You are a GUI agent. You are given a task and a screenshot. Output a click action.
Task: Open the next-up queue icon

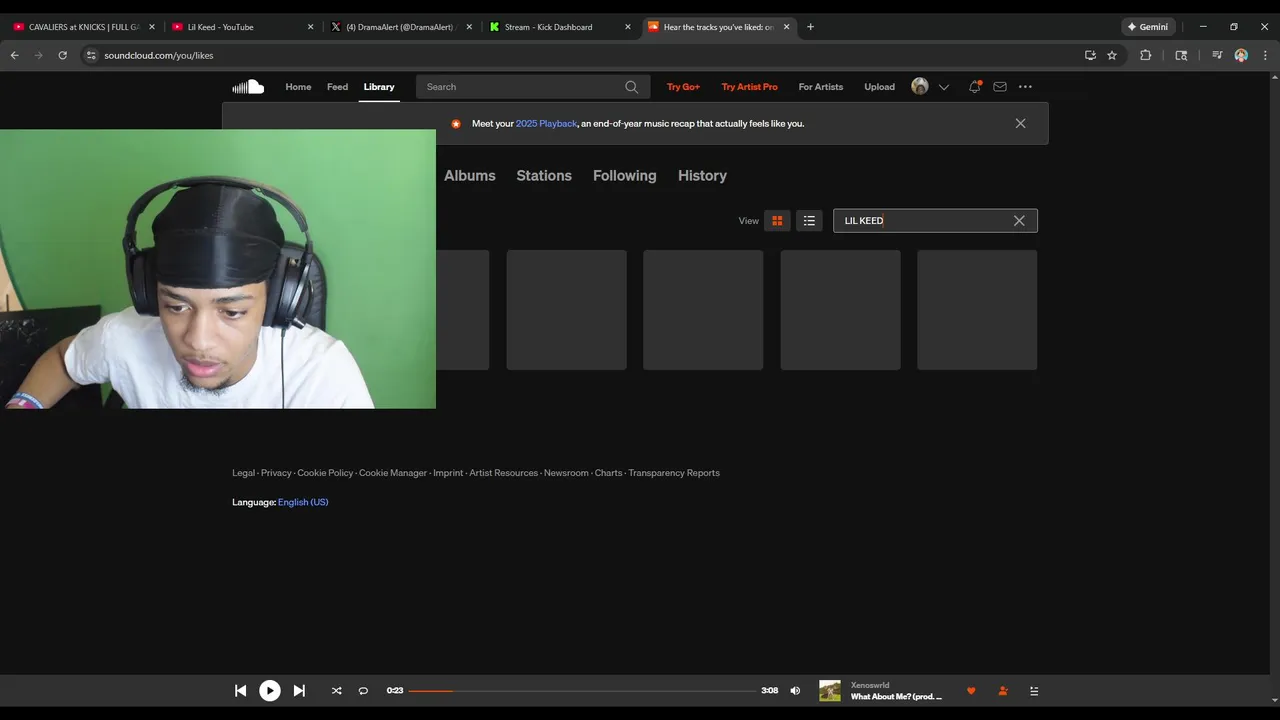[1034, 690]
